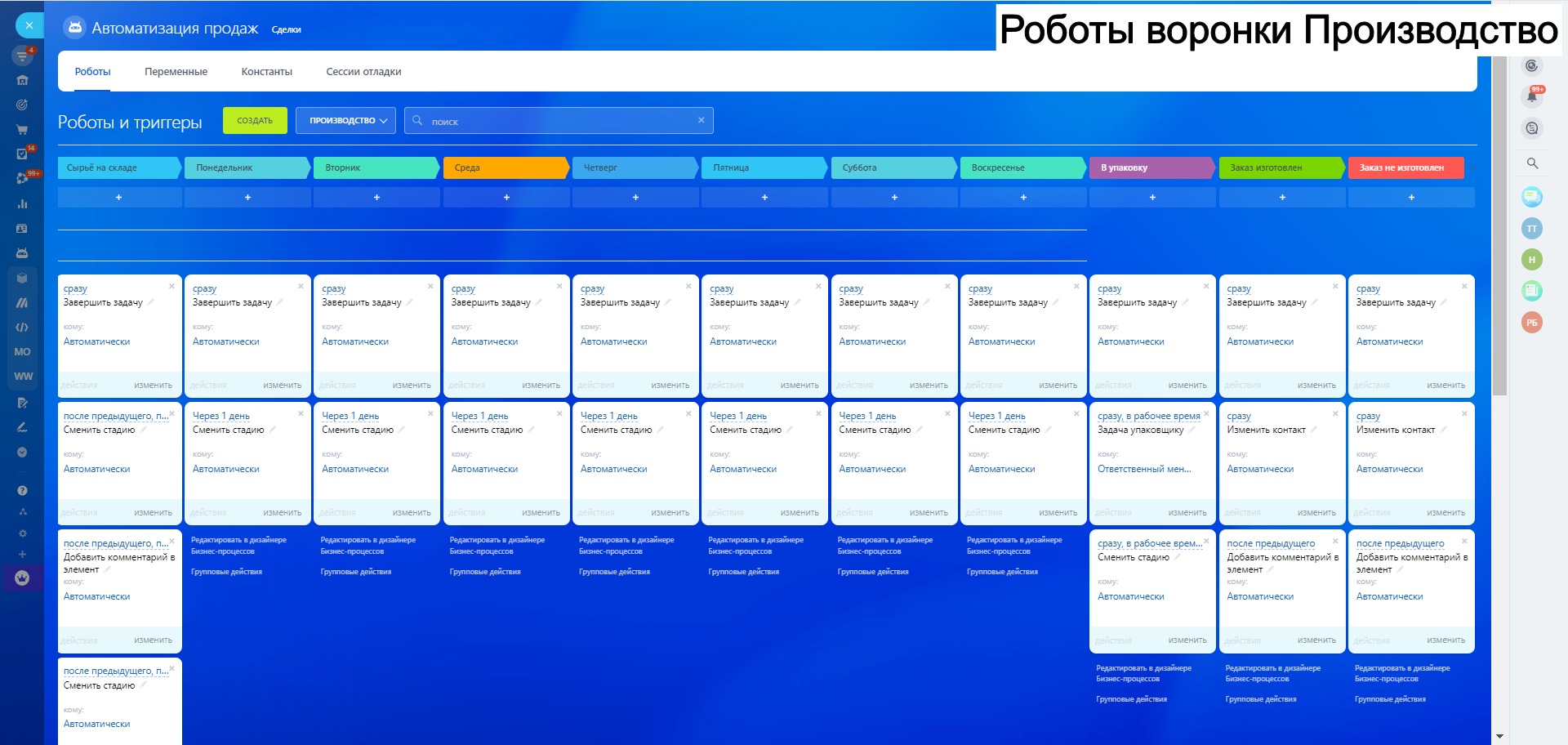Viewport: 1568px width, 745px height.
Task: Click изменить on the Задача упаковщику card
Action: (1187, 513)
